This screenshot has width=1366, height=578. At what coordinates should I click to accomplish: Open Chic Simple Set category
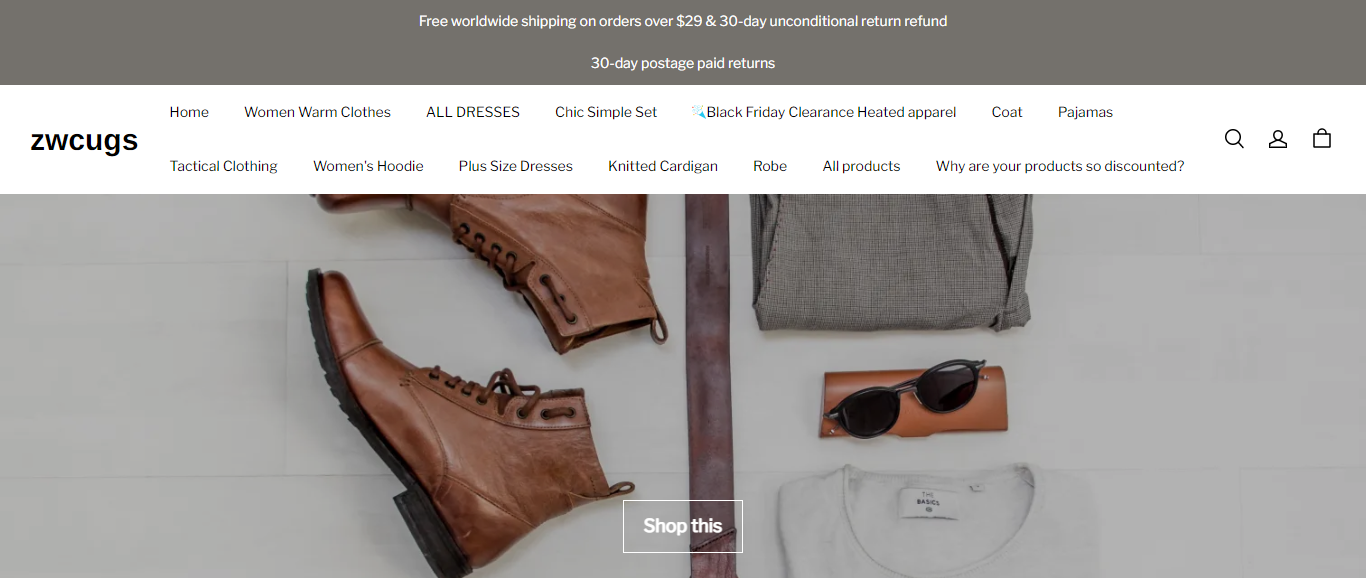point(606,112)
